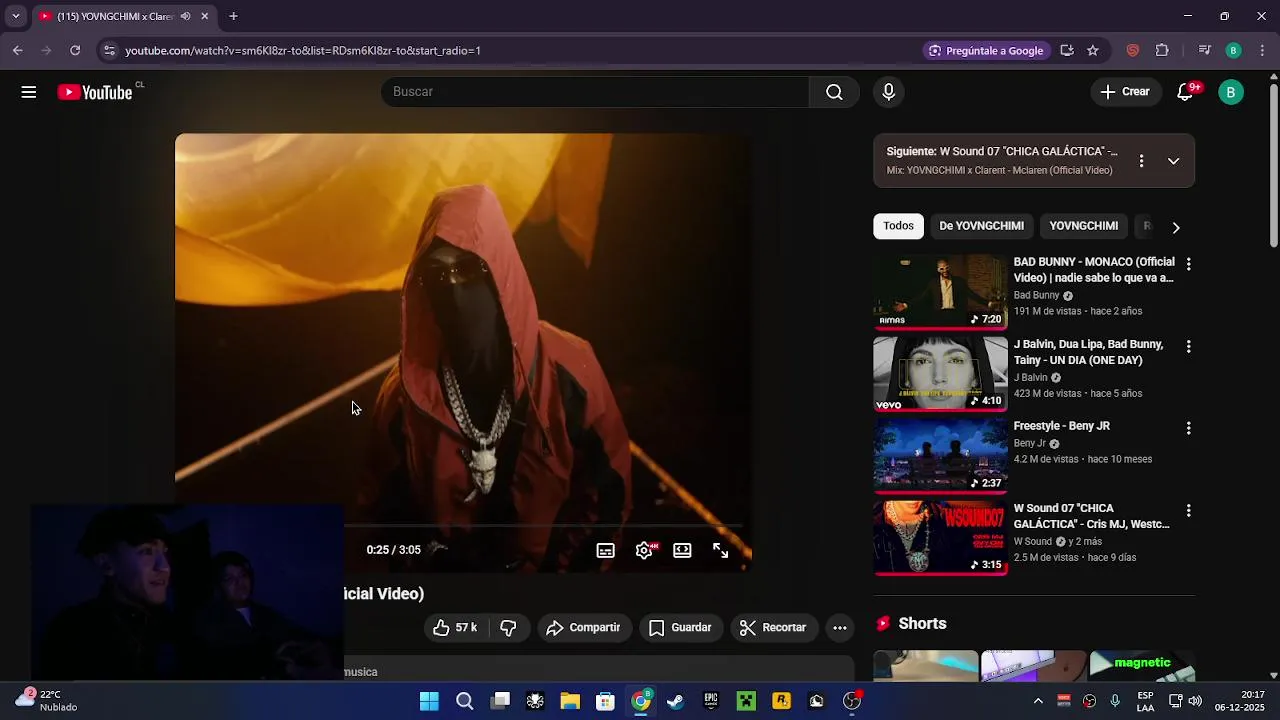This screenshot has height=720, width=1280.
Task: Select the YOVNGCHIMI filter chip
Action: point(1084,226)
